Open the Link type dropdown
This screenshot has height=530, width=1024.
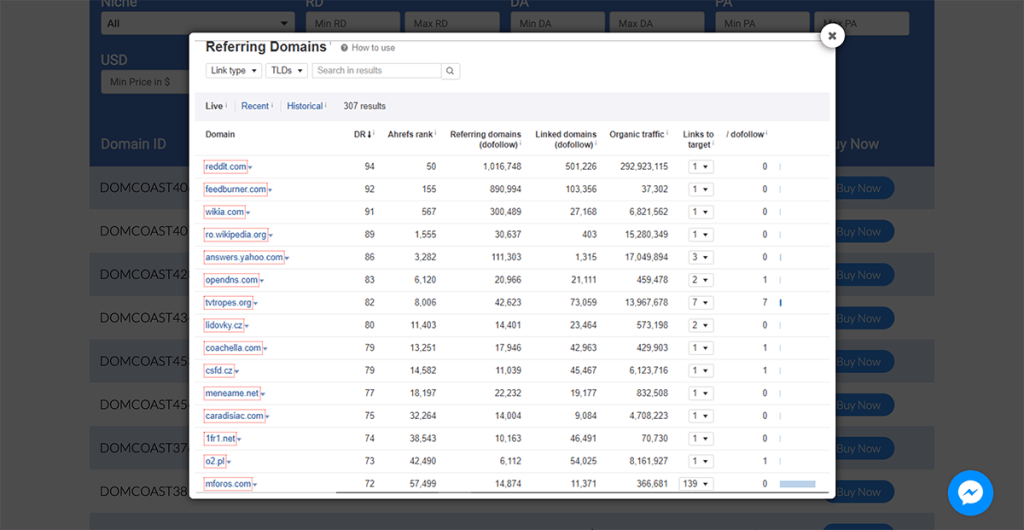[x=234, y=70]
